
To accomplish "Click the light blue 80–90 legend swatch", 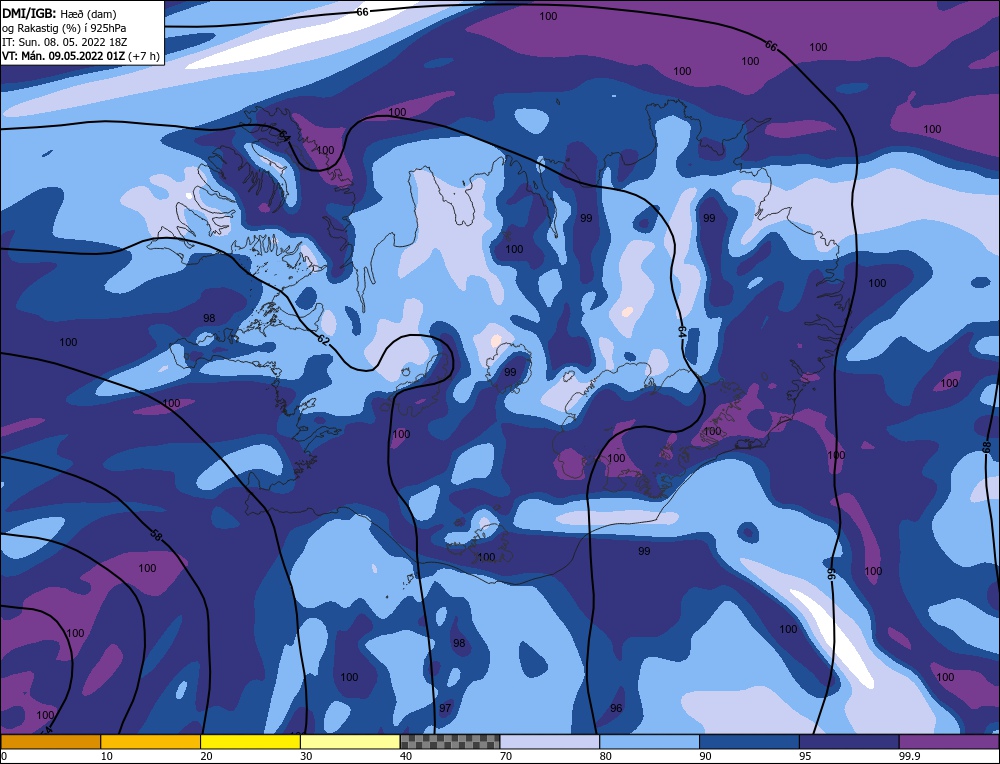I will tap(649, 741).
